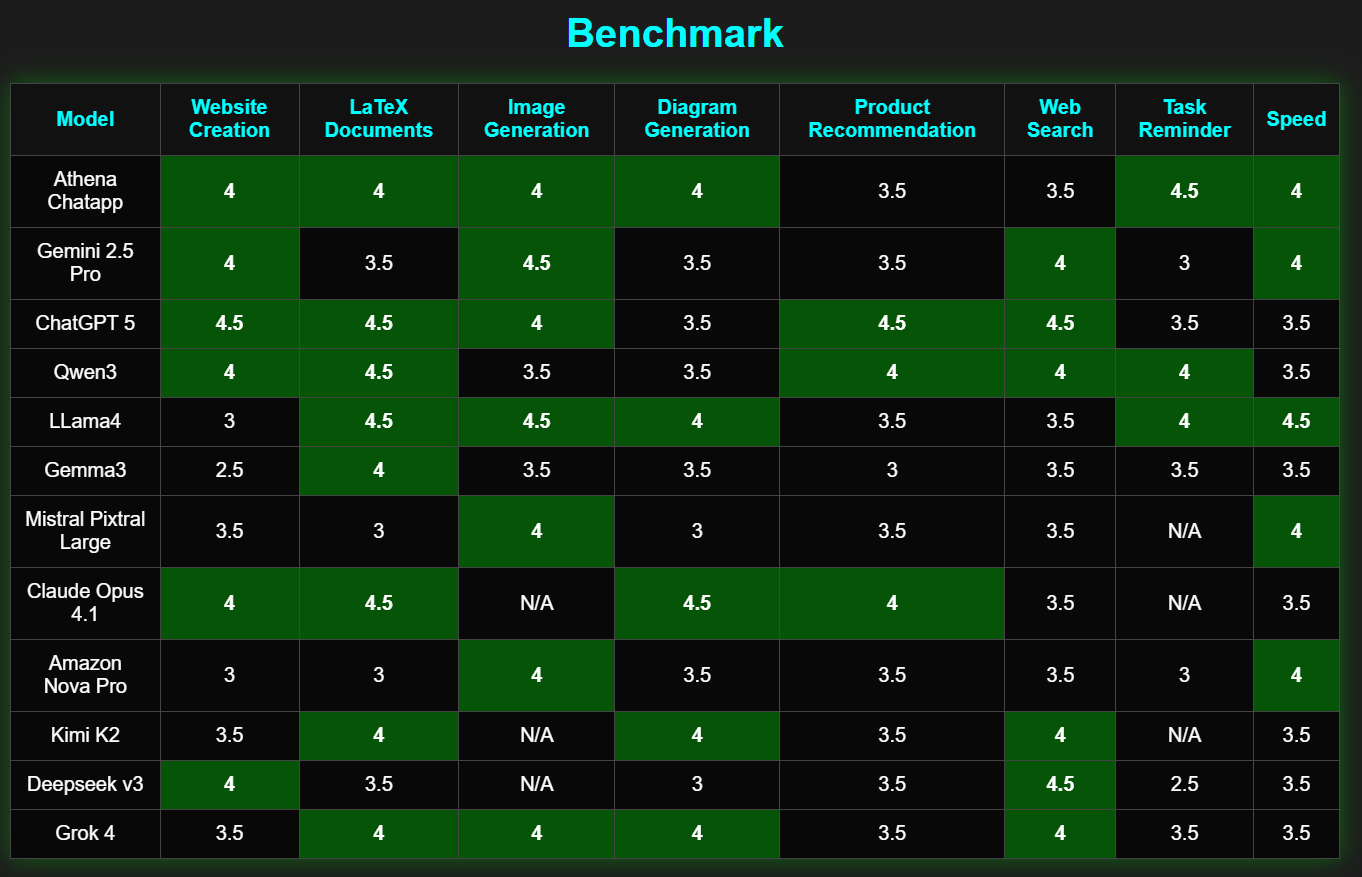The width and height of the screenshot is (1362, 877).
Task: Select Amazon Nova Pro's Image Generation score
Action: 537,675
